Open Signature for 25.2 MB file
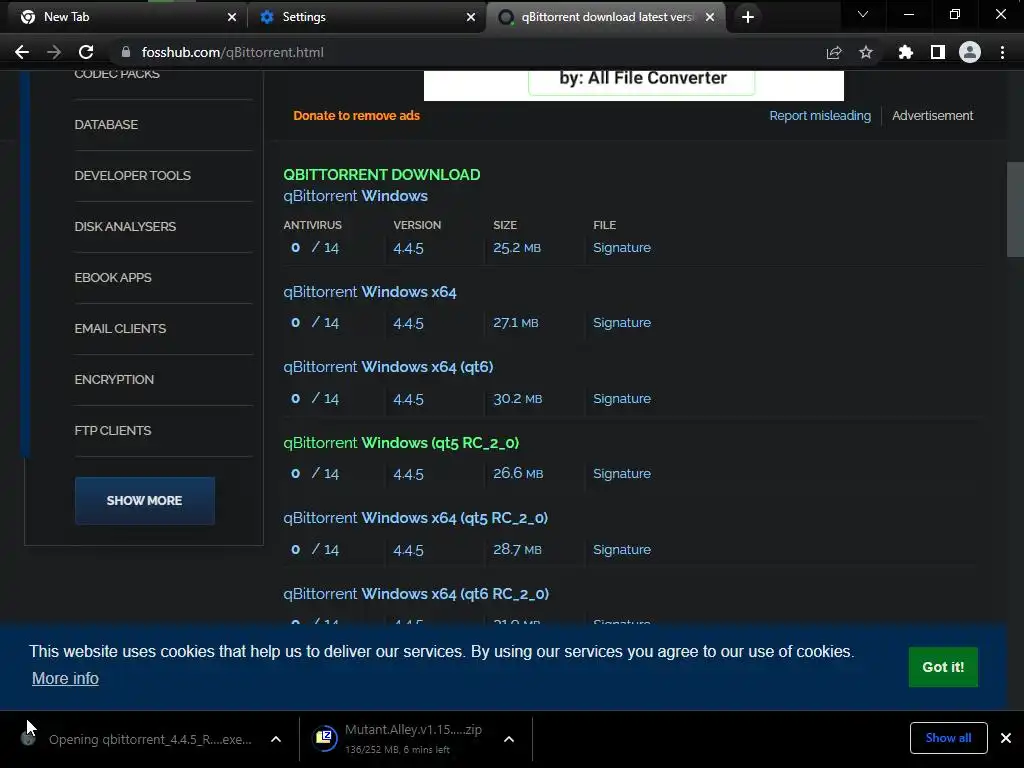The image size is (1024, 768). (x=622, y=248)
